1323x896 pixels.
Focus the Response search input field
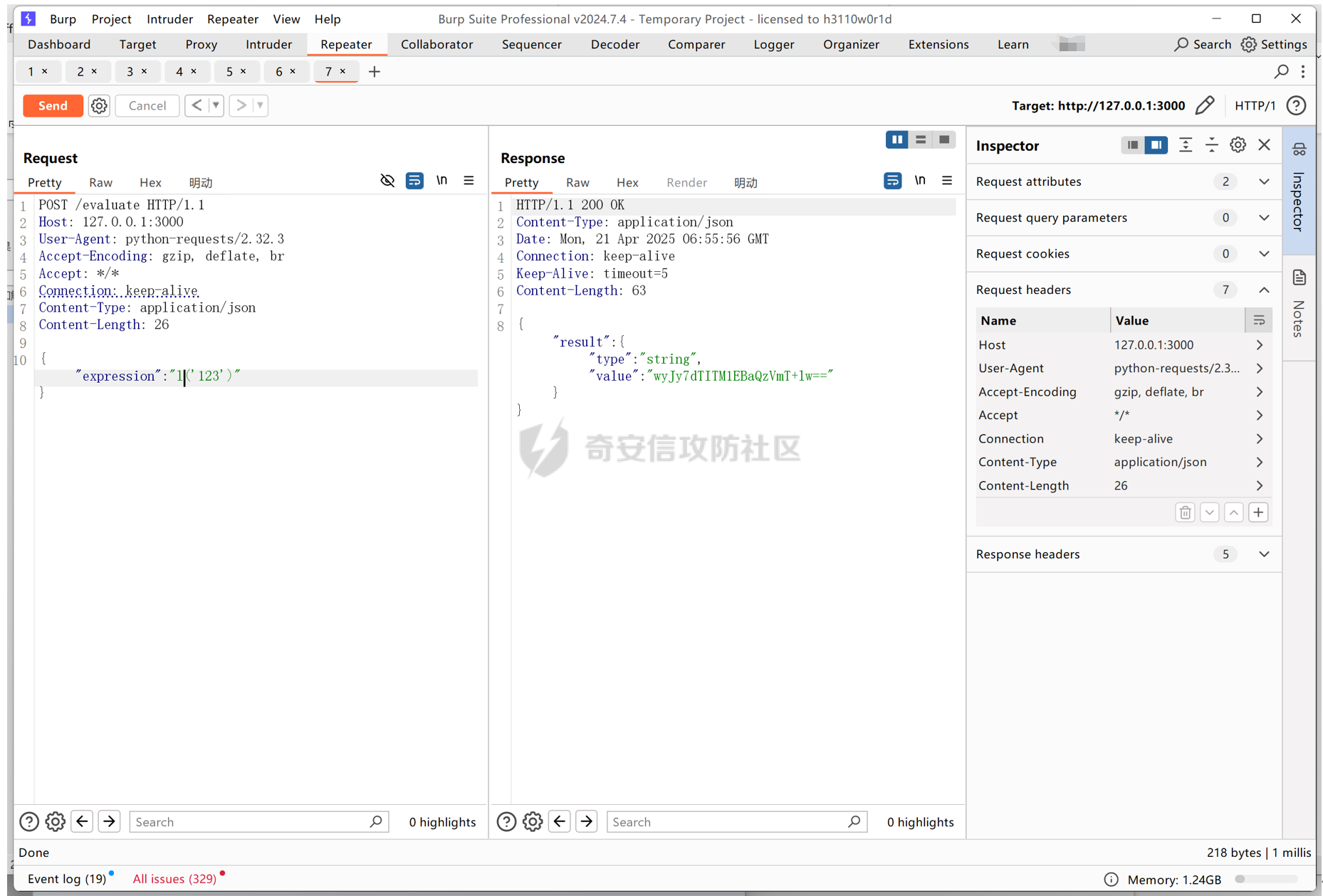pos(736,822)
